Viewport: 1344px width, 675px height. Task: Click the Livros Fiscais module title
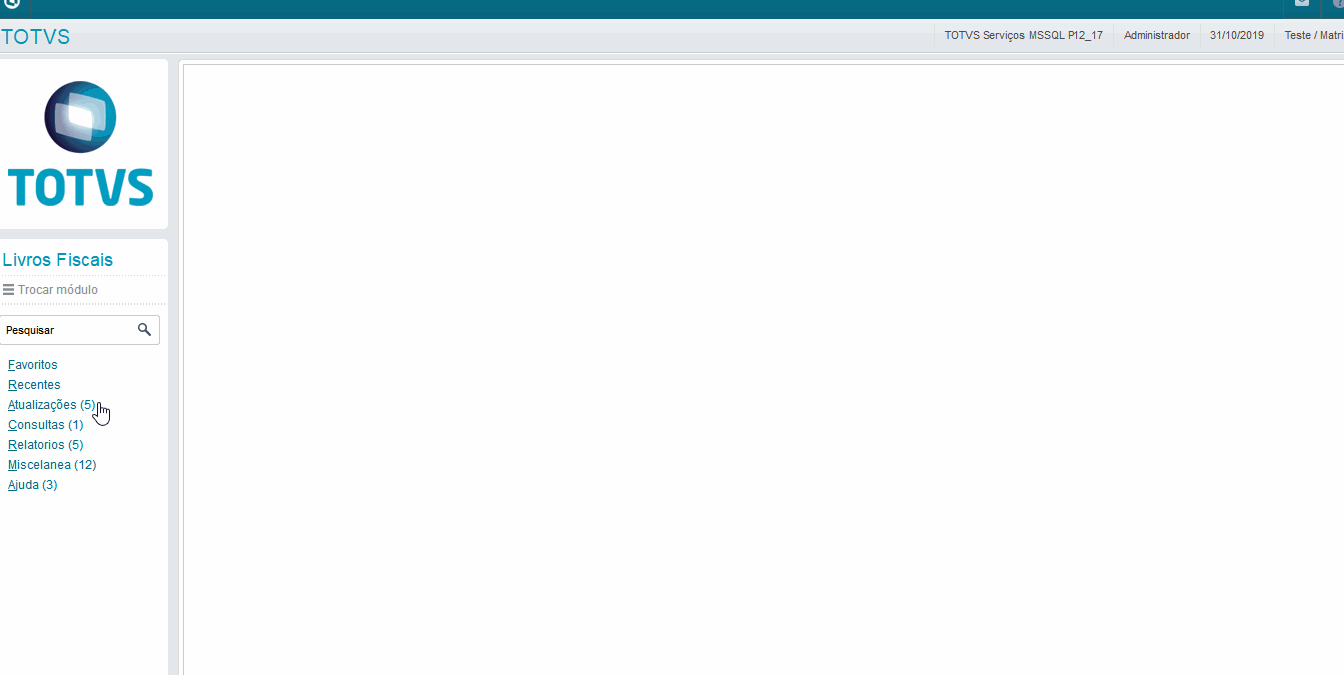click(x=58, y=260)
